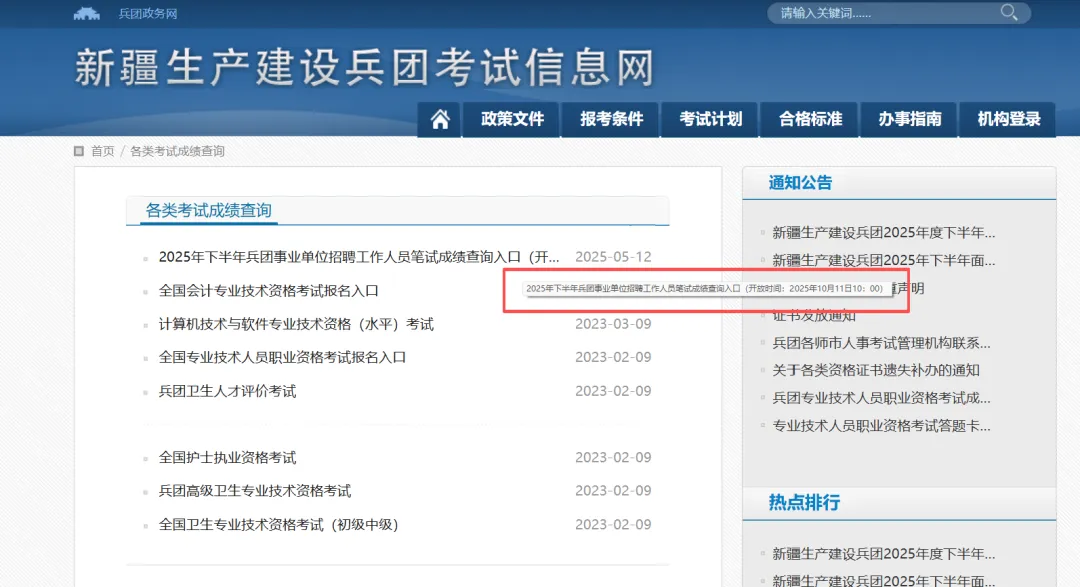Open 全国会计专业技术资格考试报名入口 link
1080x587 pixels.
[268, 291]
